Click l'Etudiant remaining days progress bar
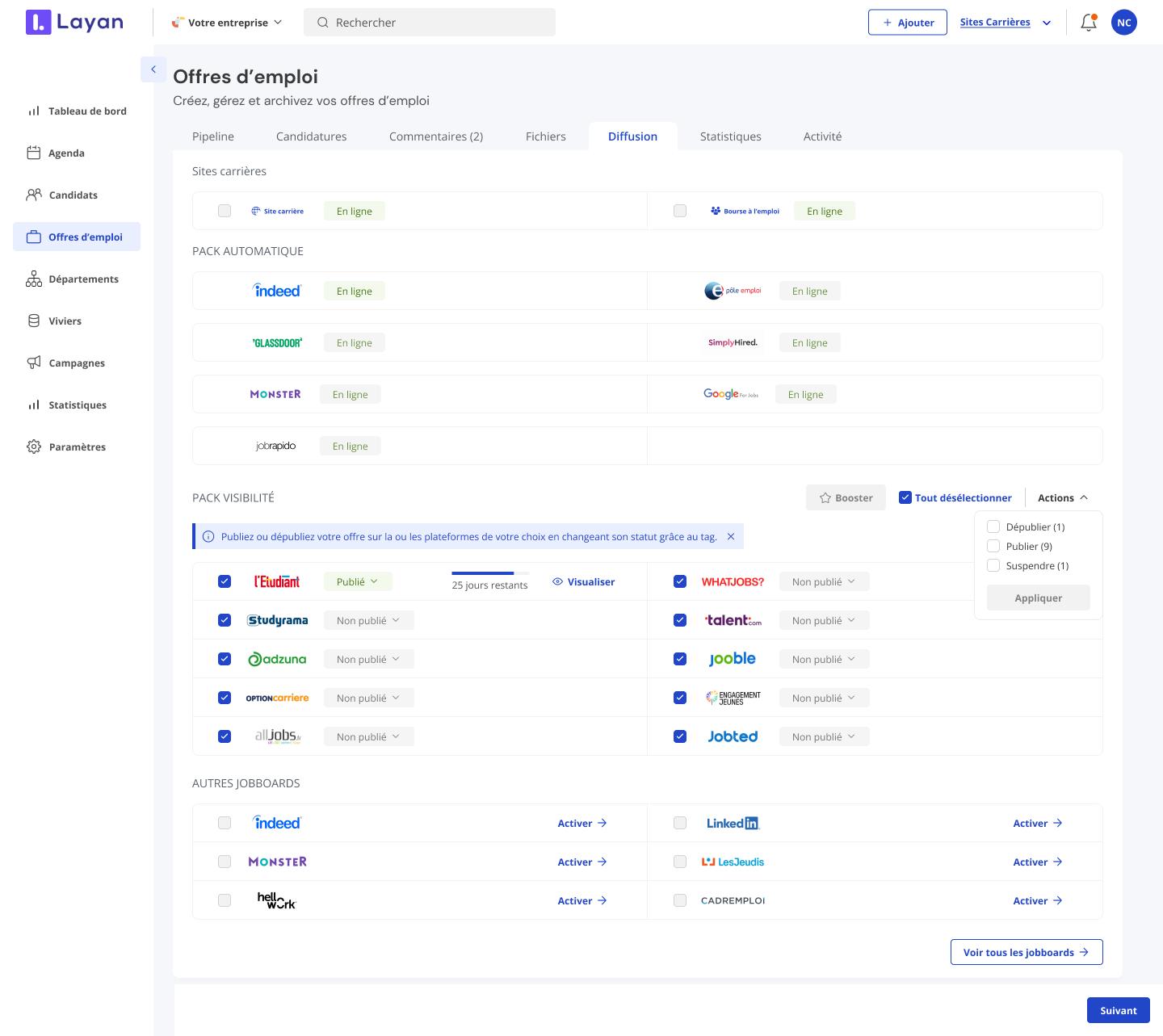1163x1036 pixels. pyautogui.click(x=490, y=573)
